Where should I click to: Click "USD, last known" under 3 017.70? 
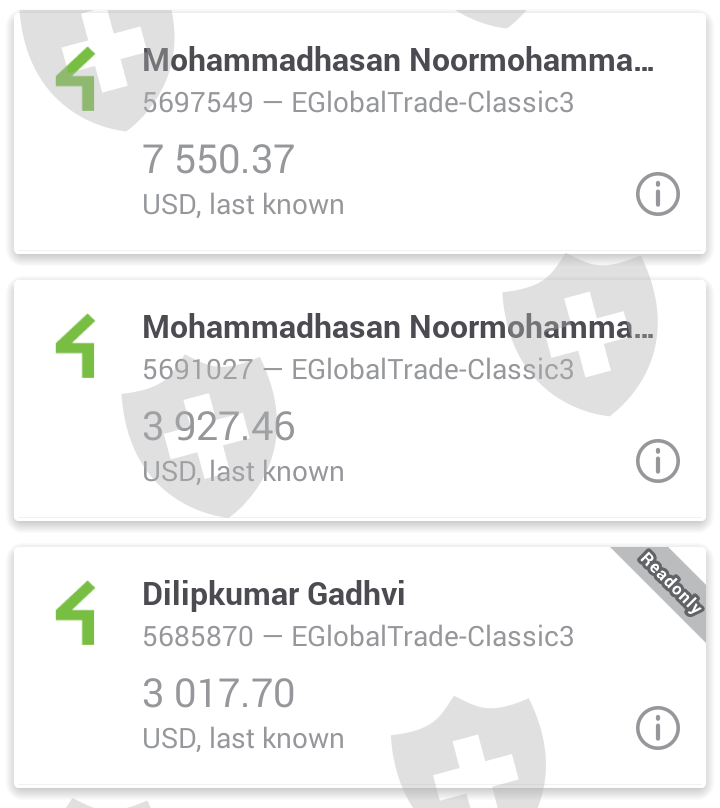[x=243, y=739]
